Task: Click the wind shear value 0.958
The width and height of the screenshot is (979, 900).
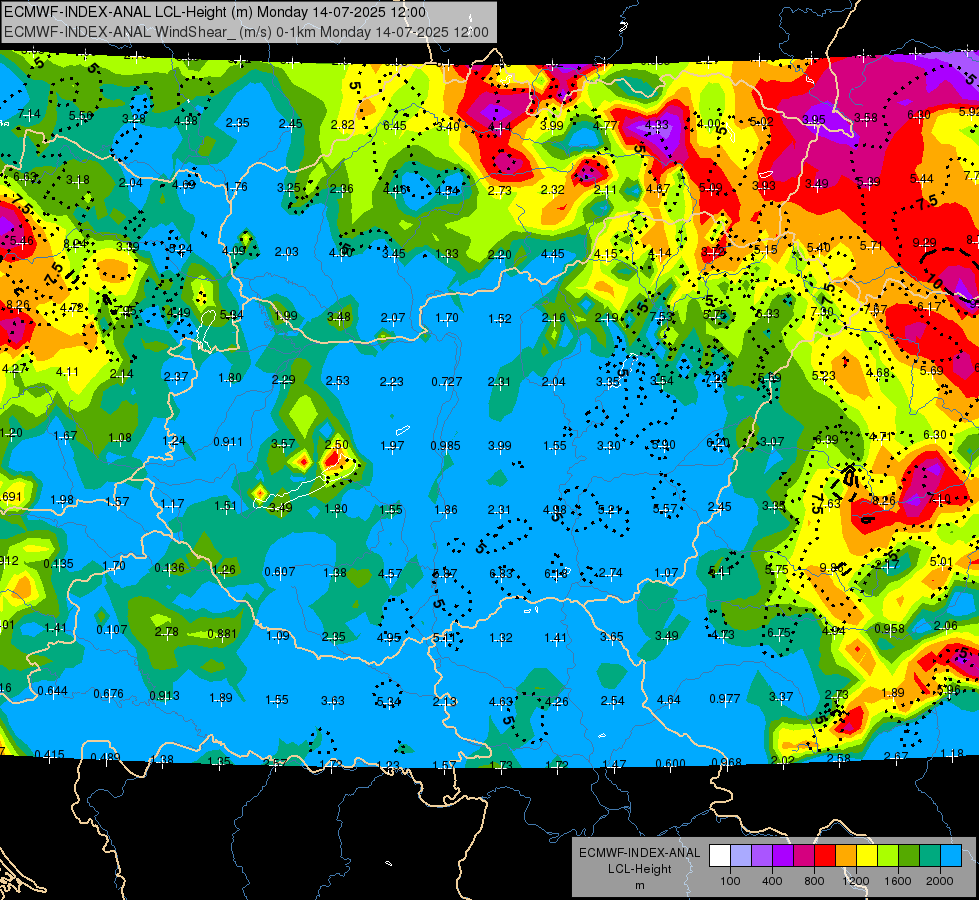Action: point(890,628)
